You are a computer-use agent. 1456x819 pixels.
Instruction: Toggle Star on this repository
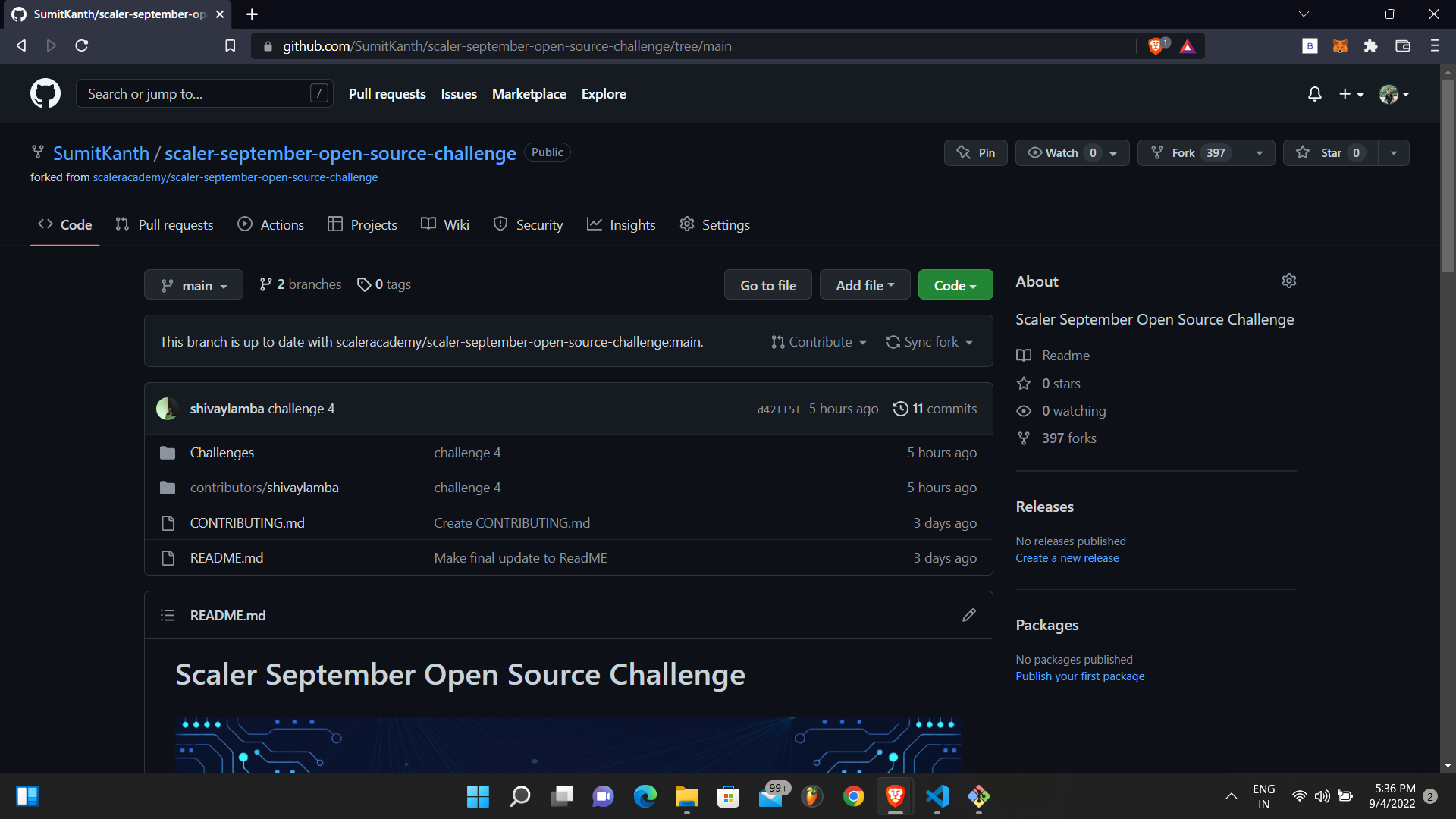(1330, 152)
